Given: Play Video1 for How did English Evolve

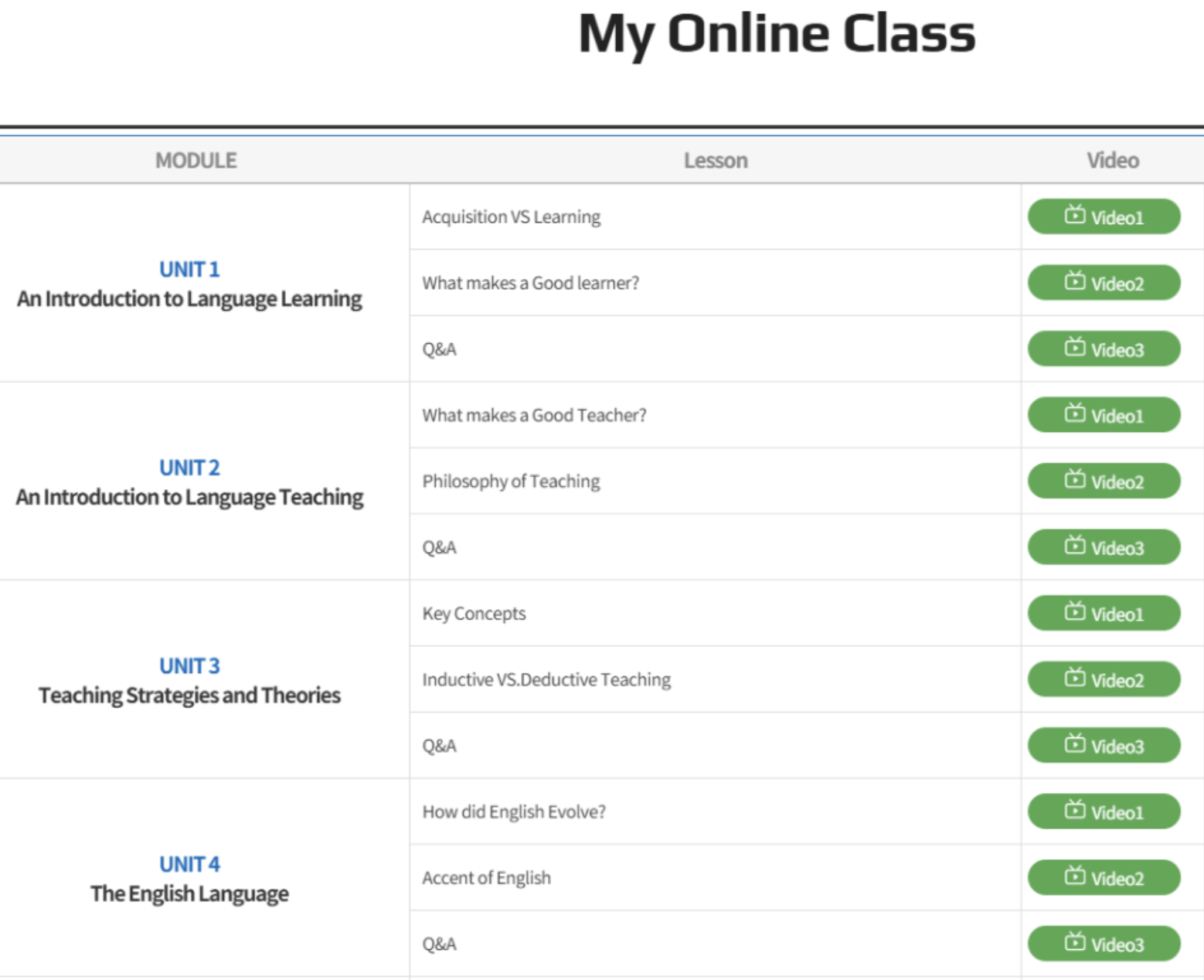Looking at the screenshot, I should click(1104, 812).
